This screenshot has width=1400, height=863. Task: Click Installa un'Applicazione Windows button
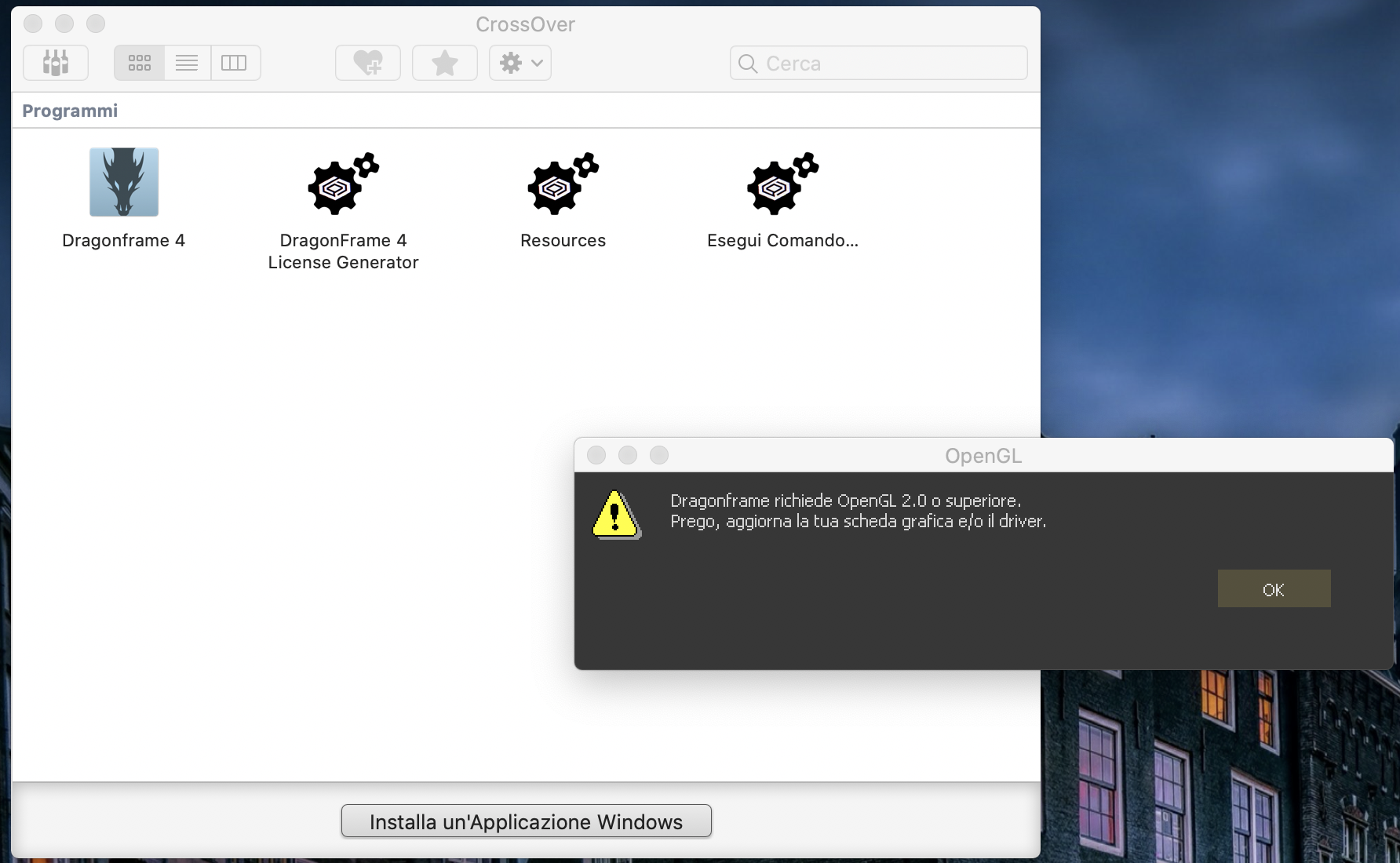tap(527, 821)
